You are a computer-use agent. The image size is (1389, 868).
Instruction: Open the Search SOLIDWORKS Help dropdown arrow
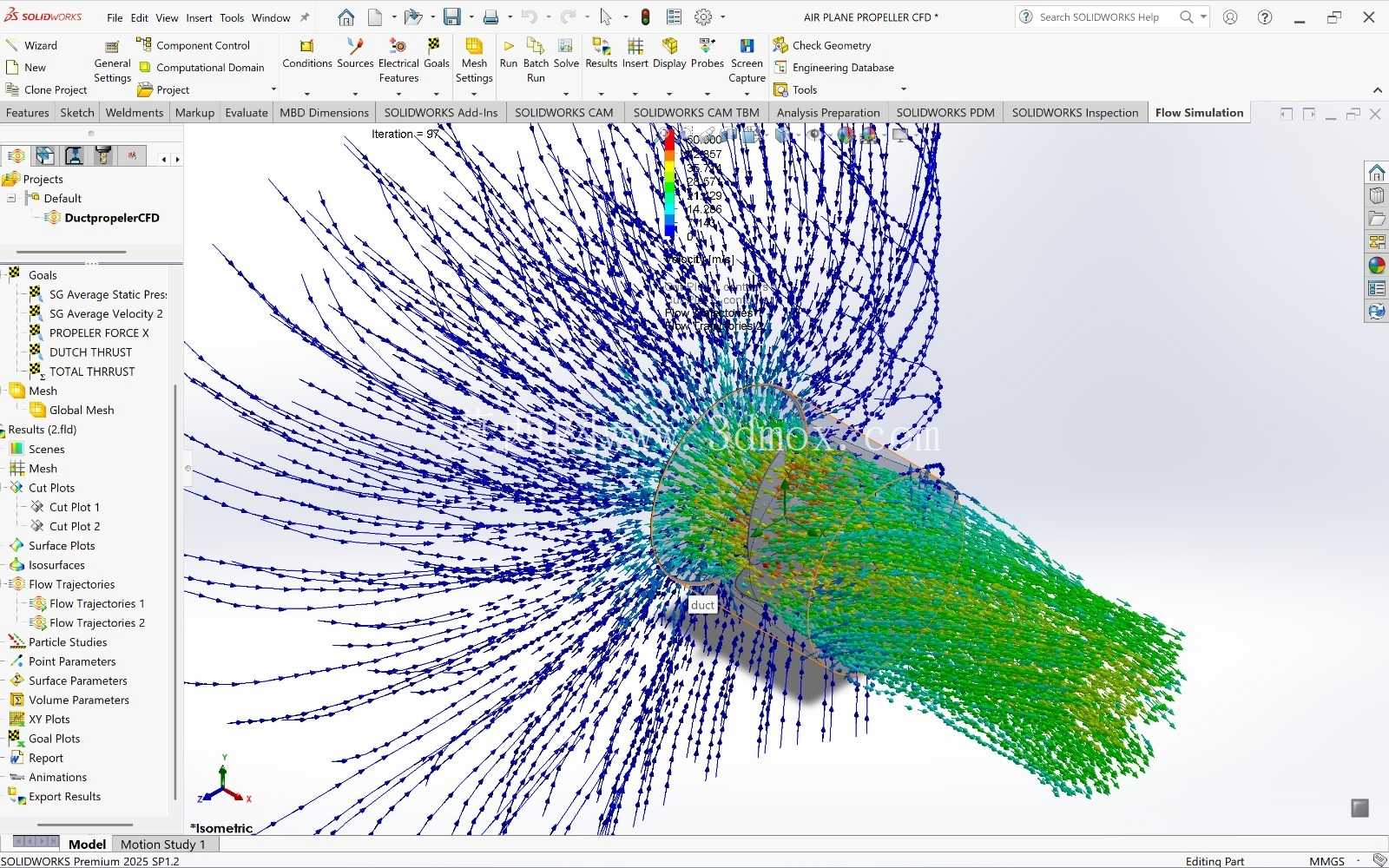coord(1203,17)
